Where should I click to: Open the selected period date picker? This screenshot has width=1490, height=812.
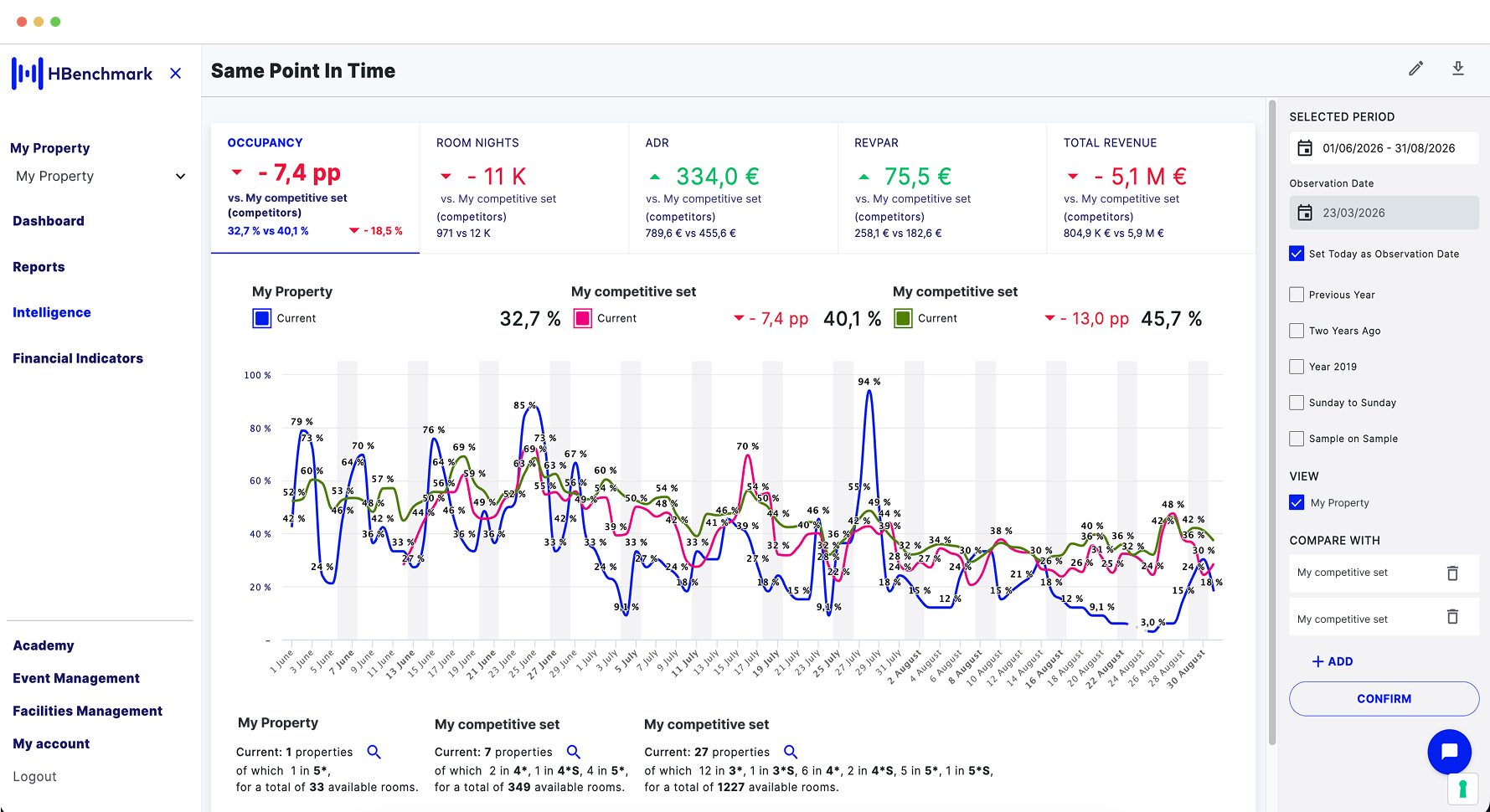1384,148
